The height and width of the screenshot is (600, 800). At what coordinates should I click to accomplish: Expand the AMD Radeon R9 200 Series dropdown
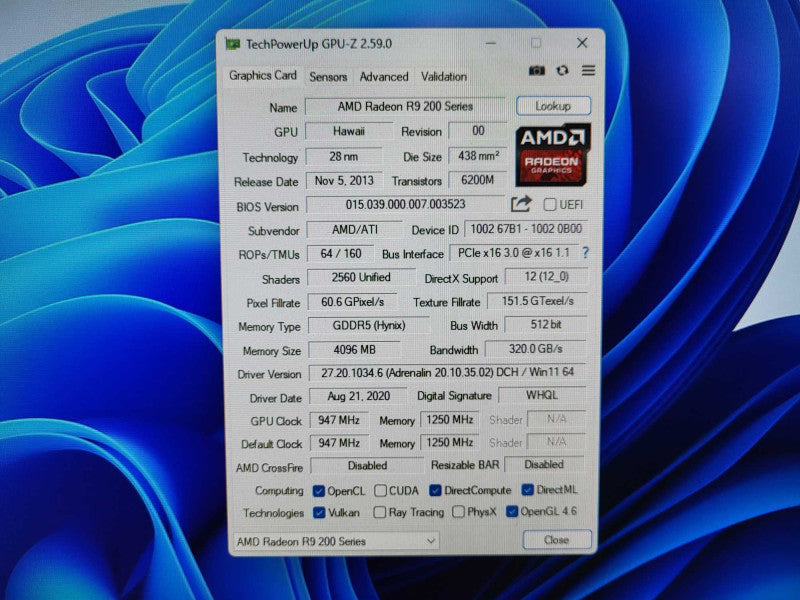coord(336,541)
